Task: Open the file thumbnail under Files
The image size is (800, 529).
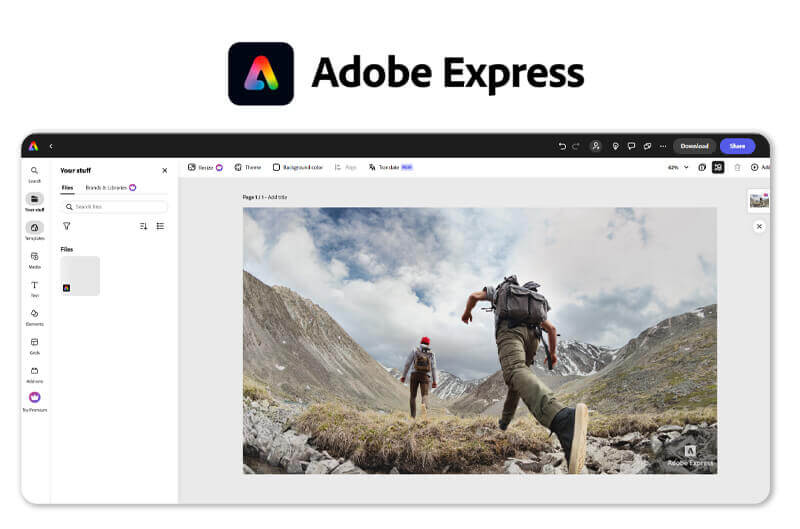Action: click(x=80, y=276)
